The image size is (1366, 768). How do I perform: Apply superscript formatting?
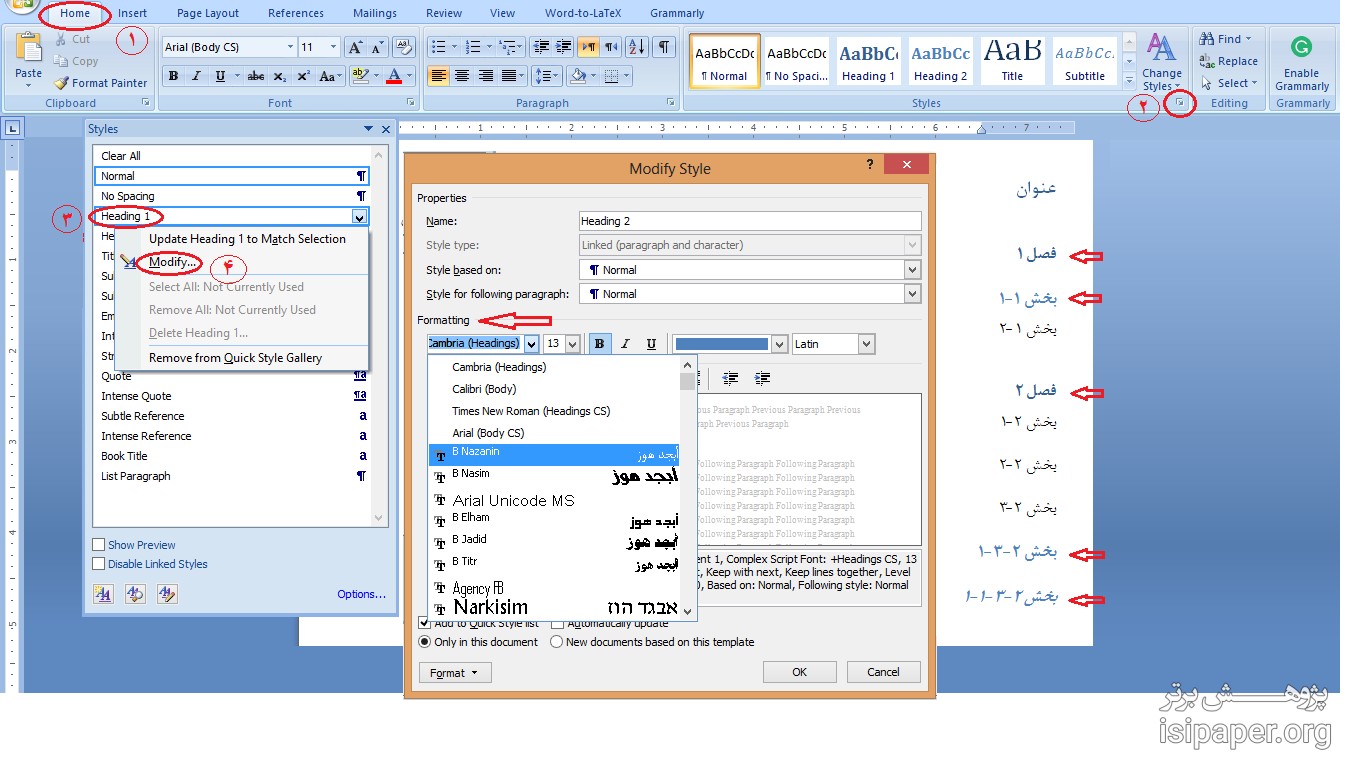[x=303, y=76]
